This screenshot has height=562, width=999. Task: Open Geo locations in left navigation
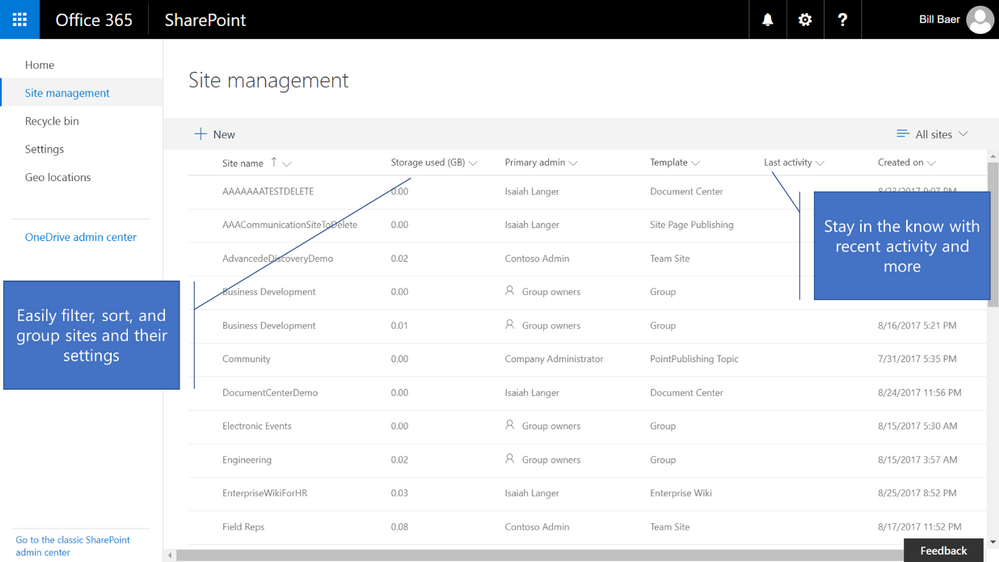click(57, 177)
